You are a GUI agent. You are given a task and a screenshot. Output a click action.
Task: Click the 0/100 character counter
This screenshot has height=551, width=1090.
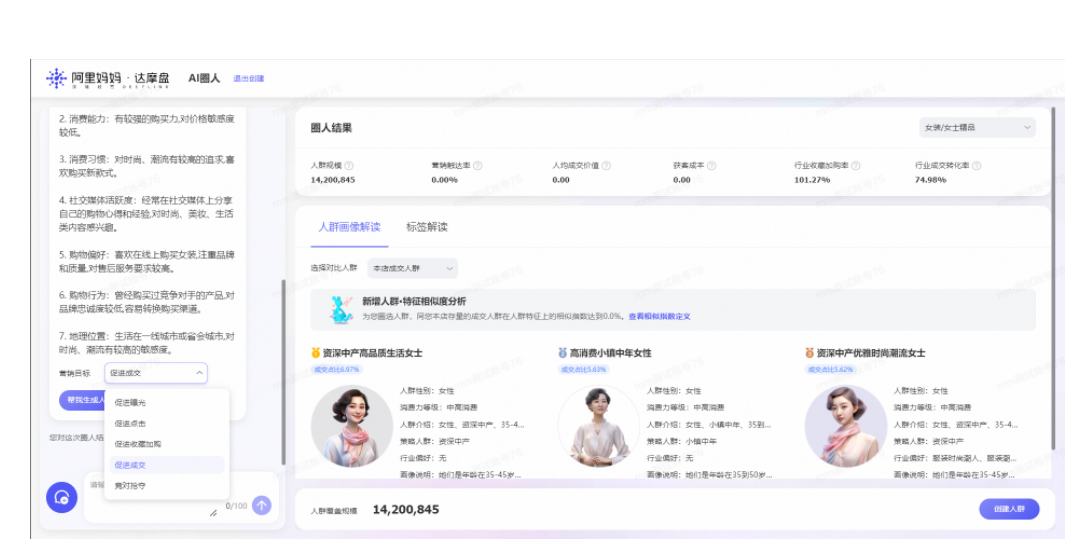(x=236, y=506)
